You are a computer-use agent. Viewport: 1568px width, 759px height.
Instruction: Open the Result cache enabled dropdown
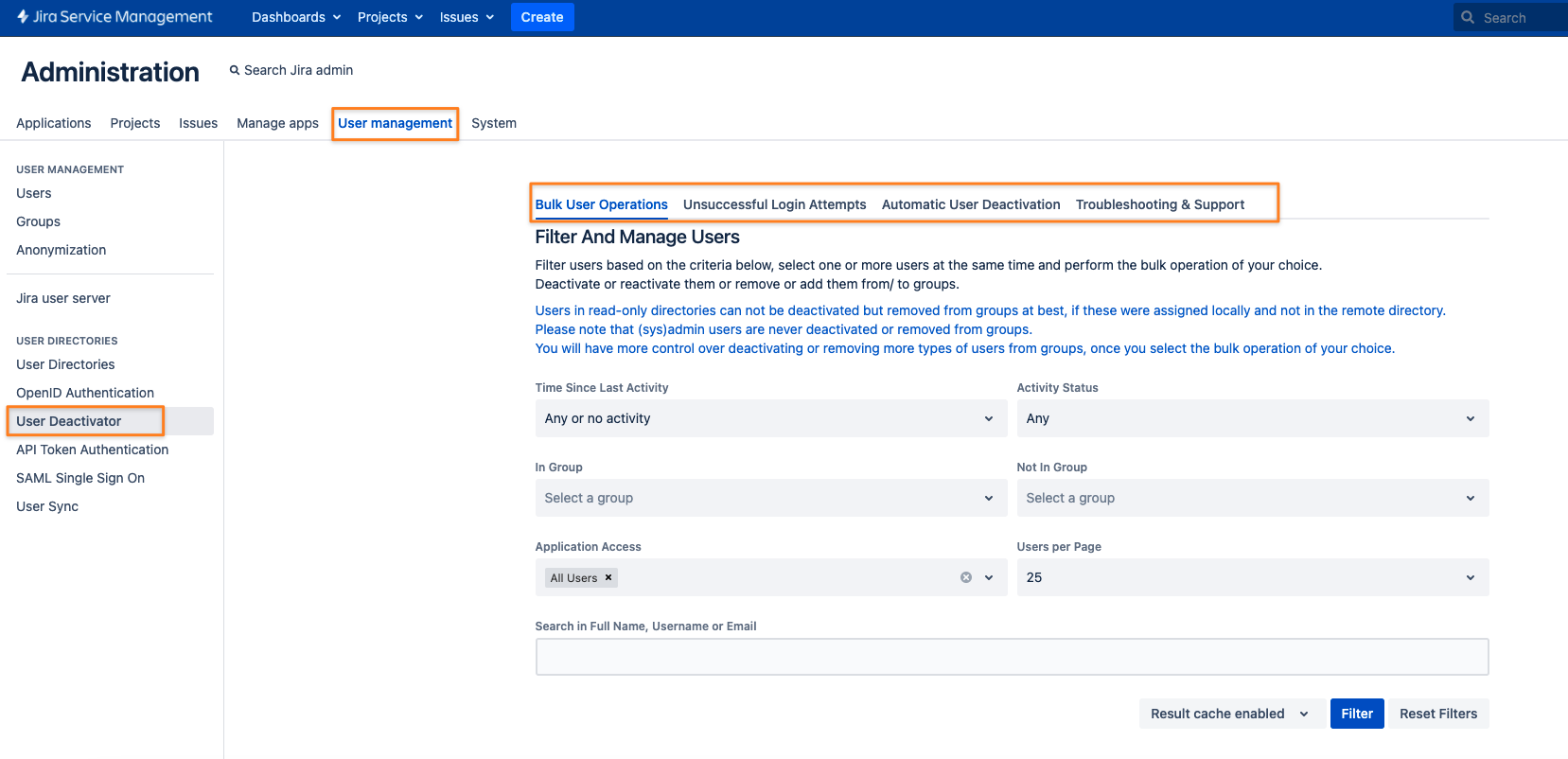[x=1230, y=714]
